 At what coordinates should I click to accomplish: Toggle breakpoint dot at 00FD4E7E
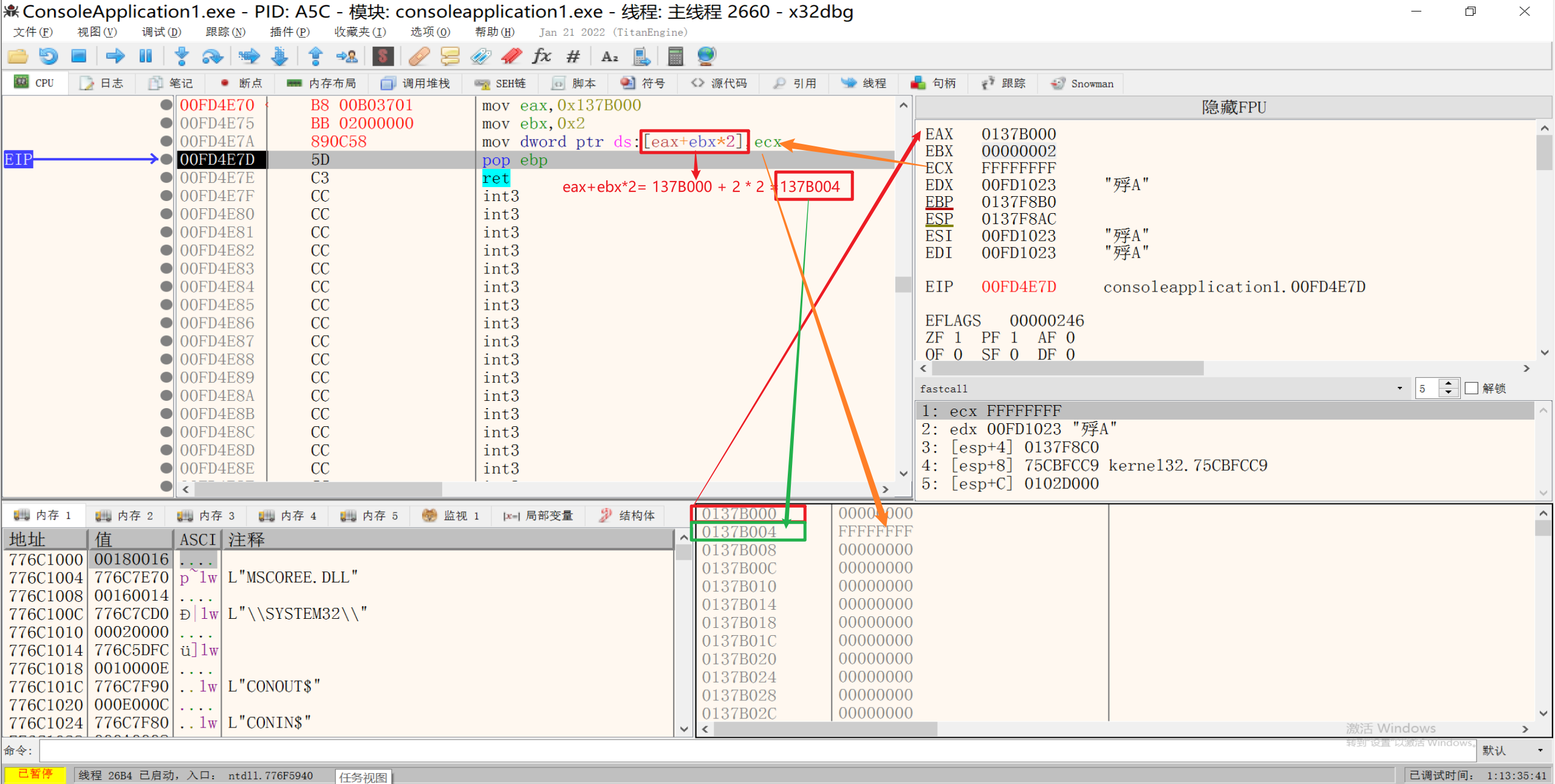[x=166, y=178]
